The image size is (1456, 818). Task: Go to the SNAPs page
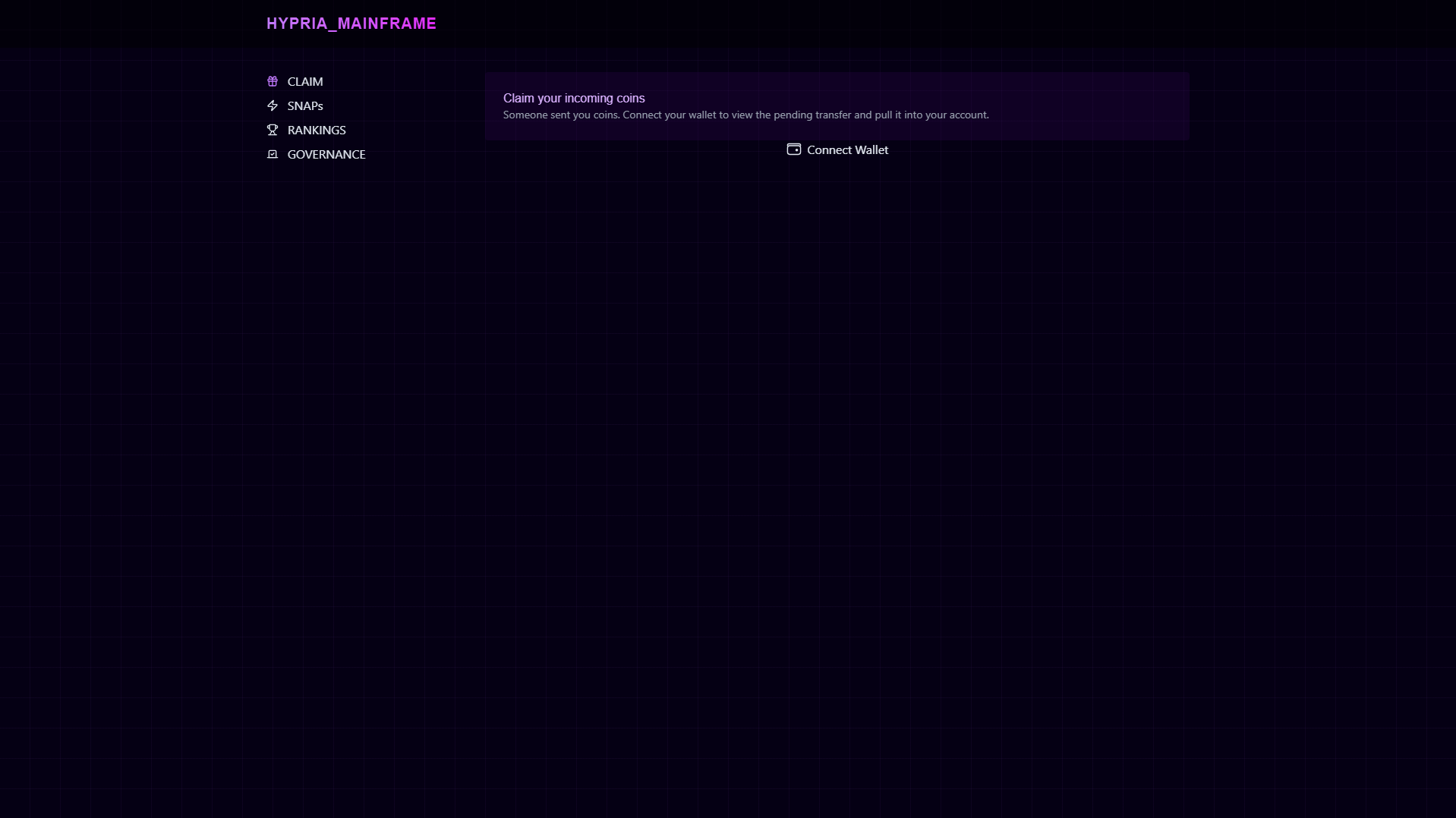(305, 105)
